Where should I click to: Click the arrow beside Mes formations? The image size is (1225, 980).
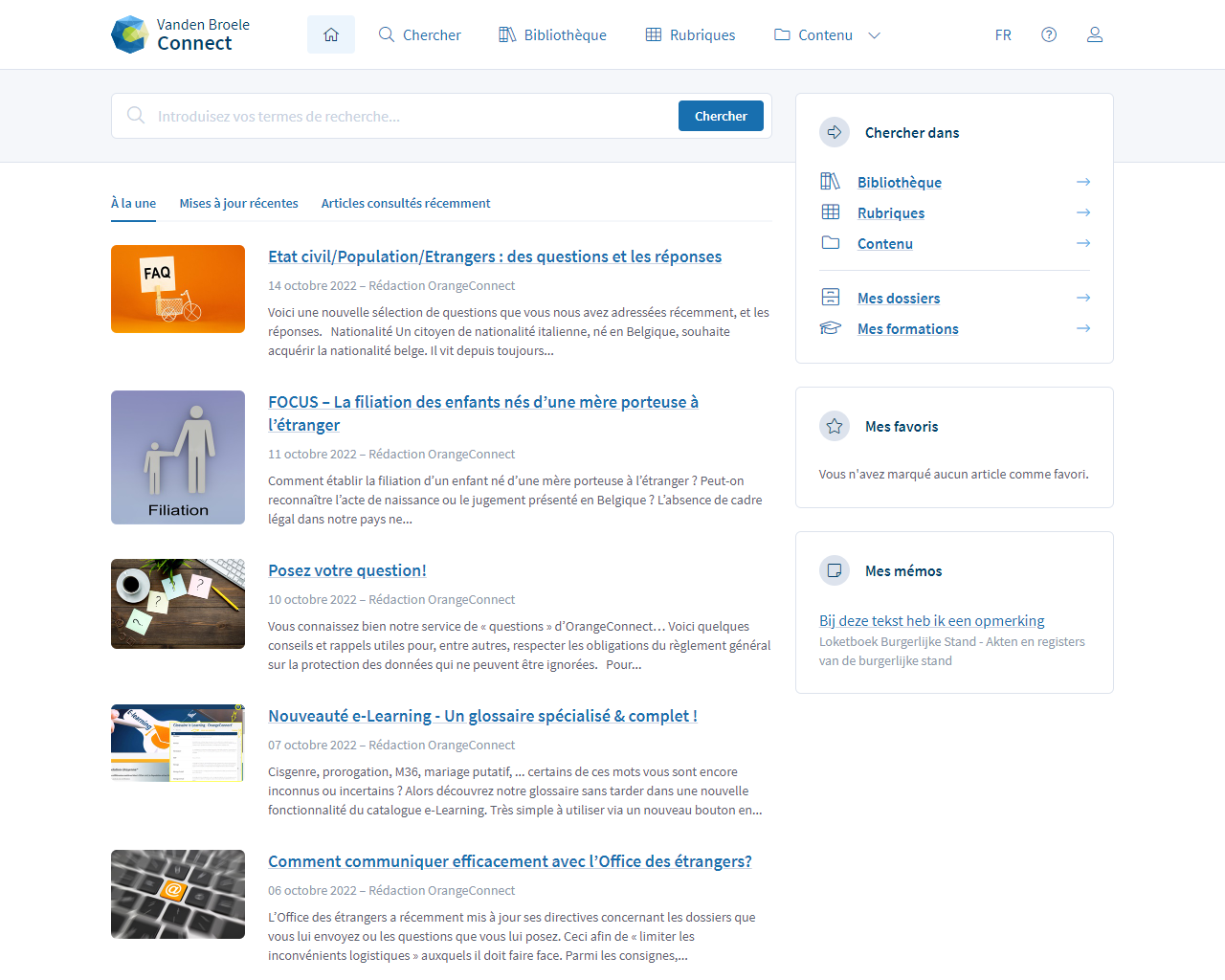(1082, 328)
